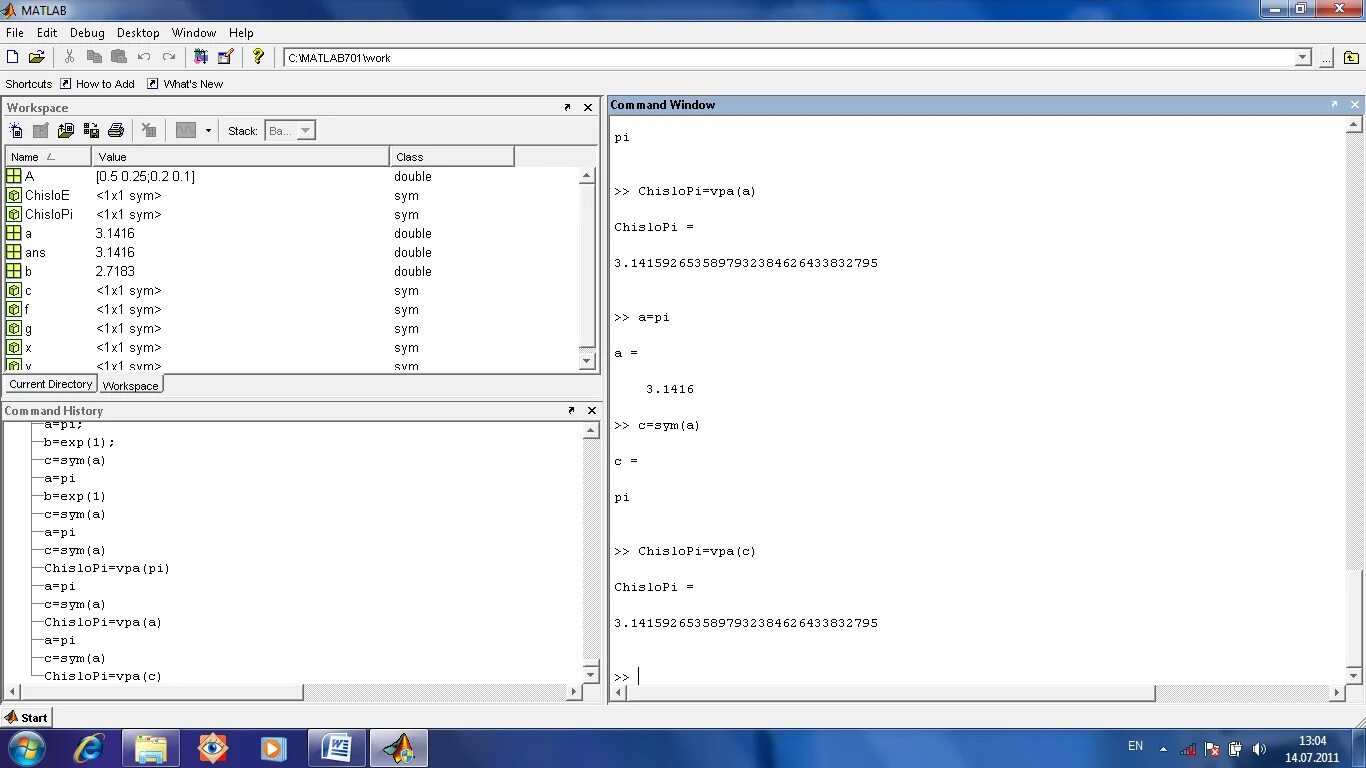The width and height of the screenshot is (1366, 768).
Task: Click the Delete variable icon in Workspace
Action: point(149,130)
